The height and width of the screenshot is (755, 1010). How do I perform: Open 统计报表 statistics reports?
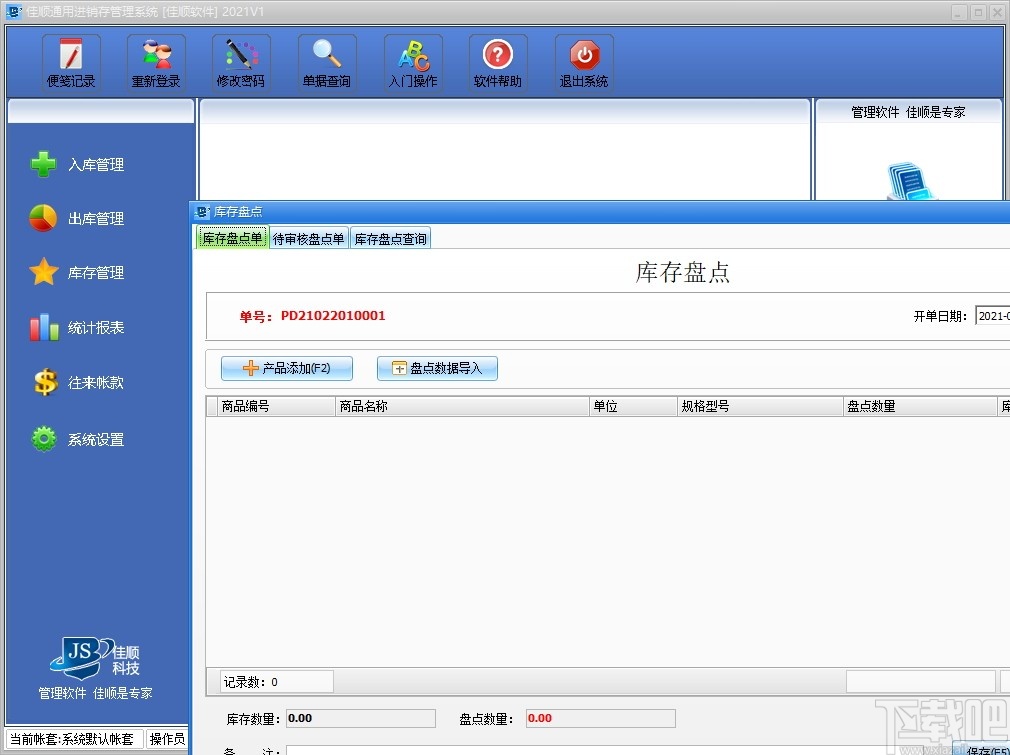pyautogui.click(x=98, y=328)
